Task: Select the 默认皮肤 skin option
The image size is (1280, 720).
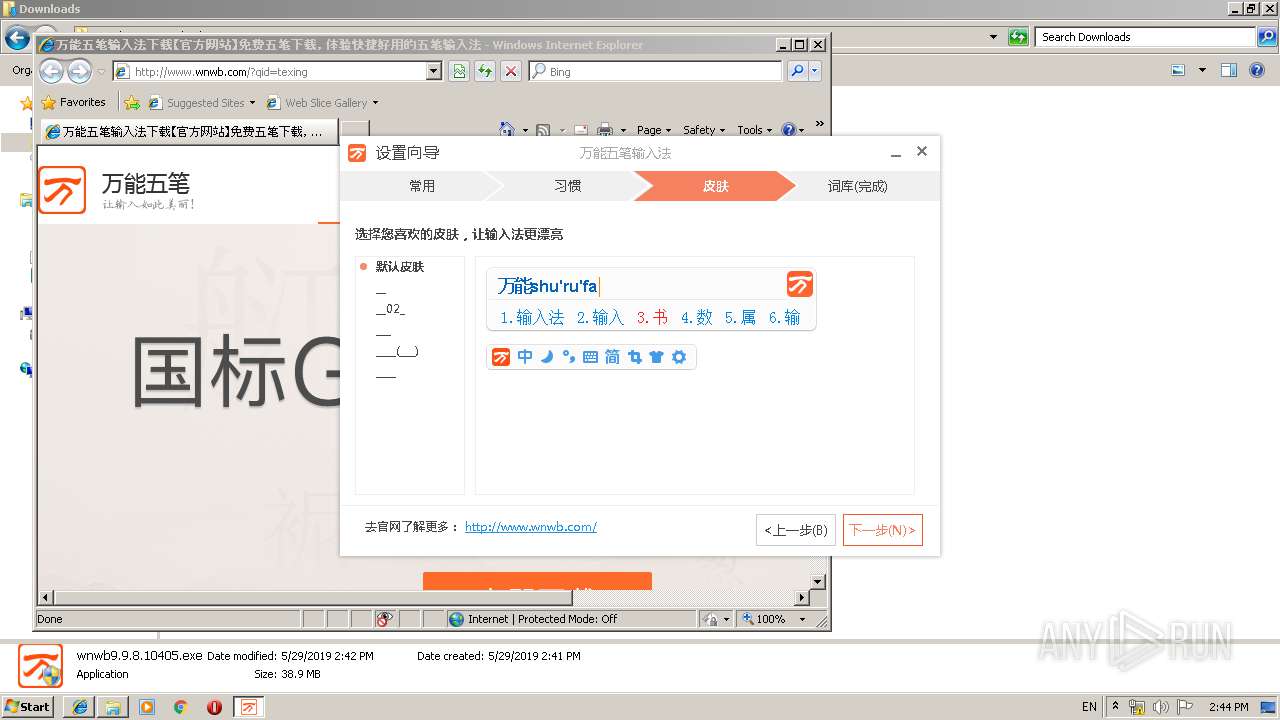Action: 400,267
